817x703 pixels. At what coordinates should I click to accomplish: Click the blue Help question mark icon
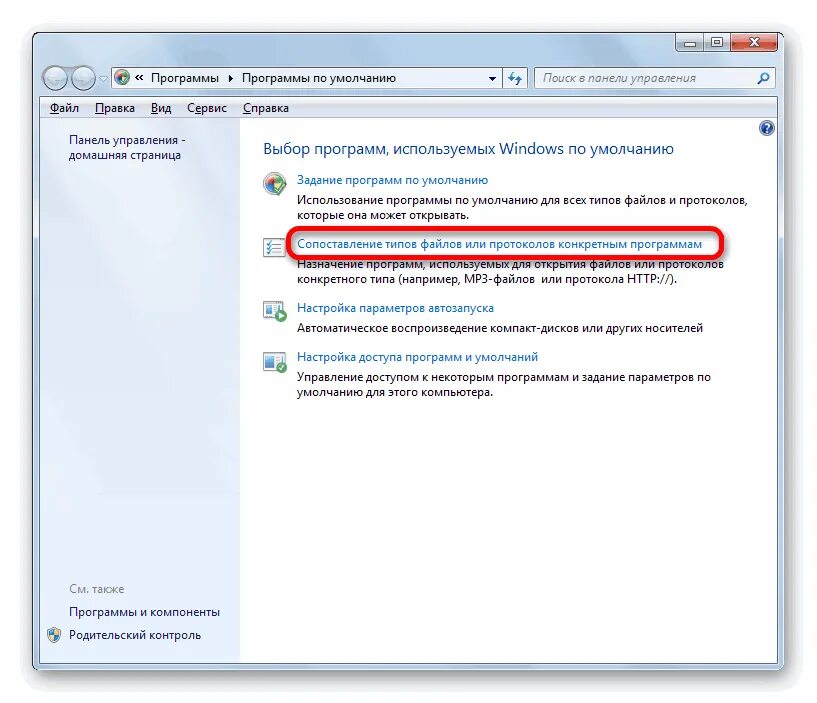point(766,128)
